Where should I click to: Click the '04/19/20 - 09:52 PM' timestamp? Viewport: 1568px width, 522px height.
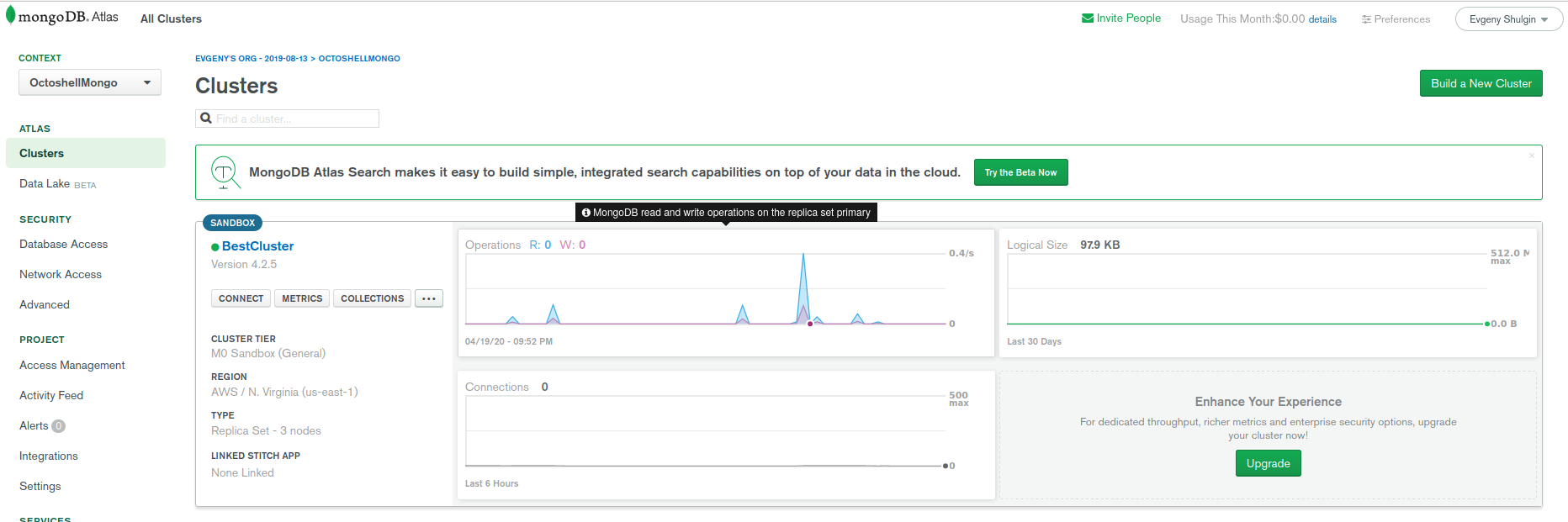coord(509,341)
